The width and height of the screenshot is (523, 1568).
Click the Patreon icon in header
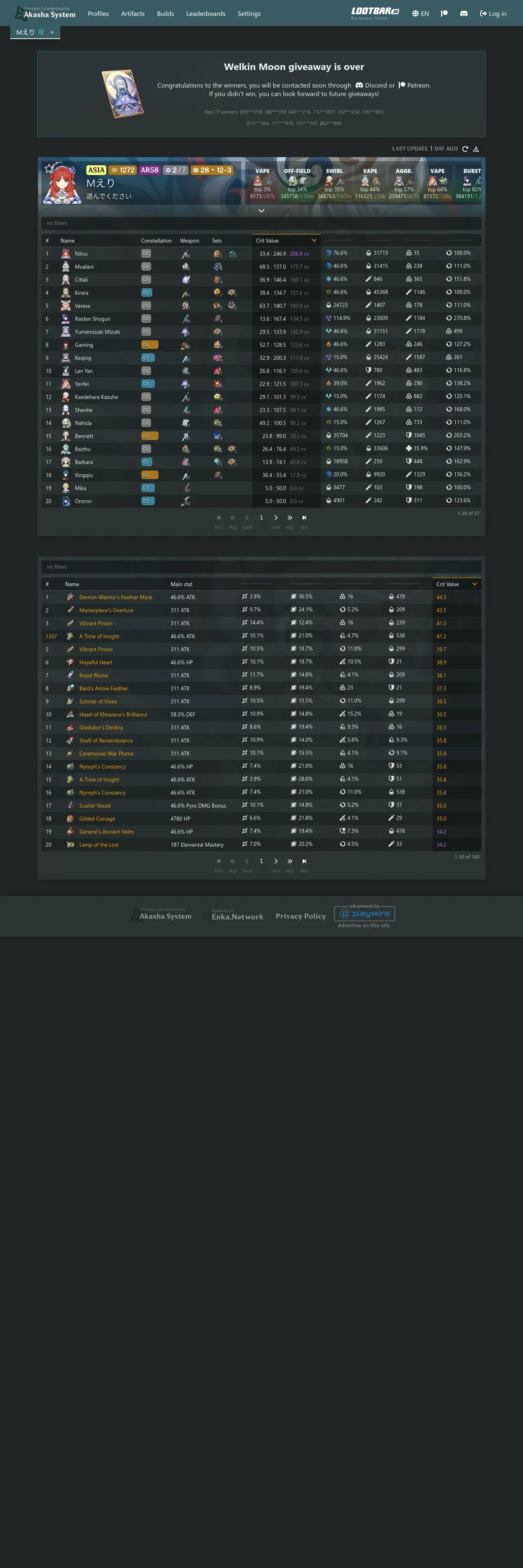coord(444,13)
